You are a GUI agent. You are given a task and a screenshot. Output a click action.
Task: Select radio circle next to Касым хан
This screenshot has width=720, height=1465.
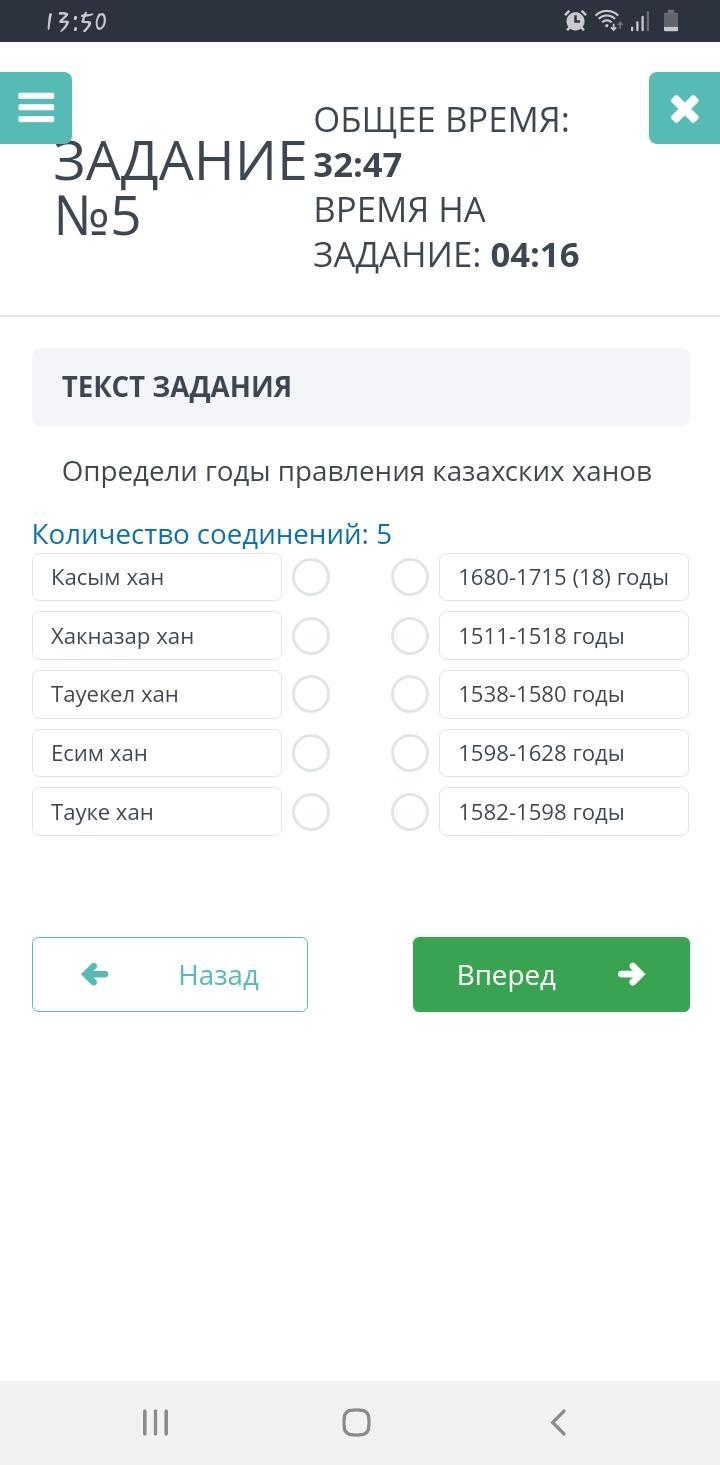click(311, 577)
